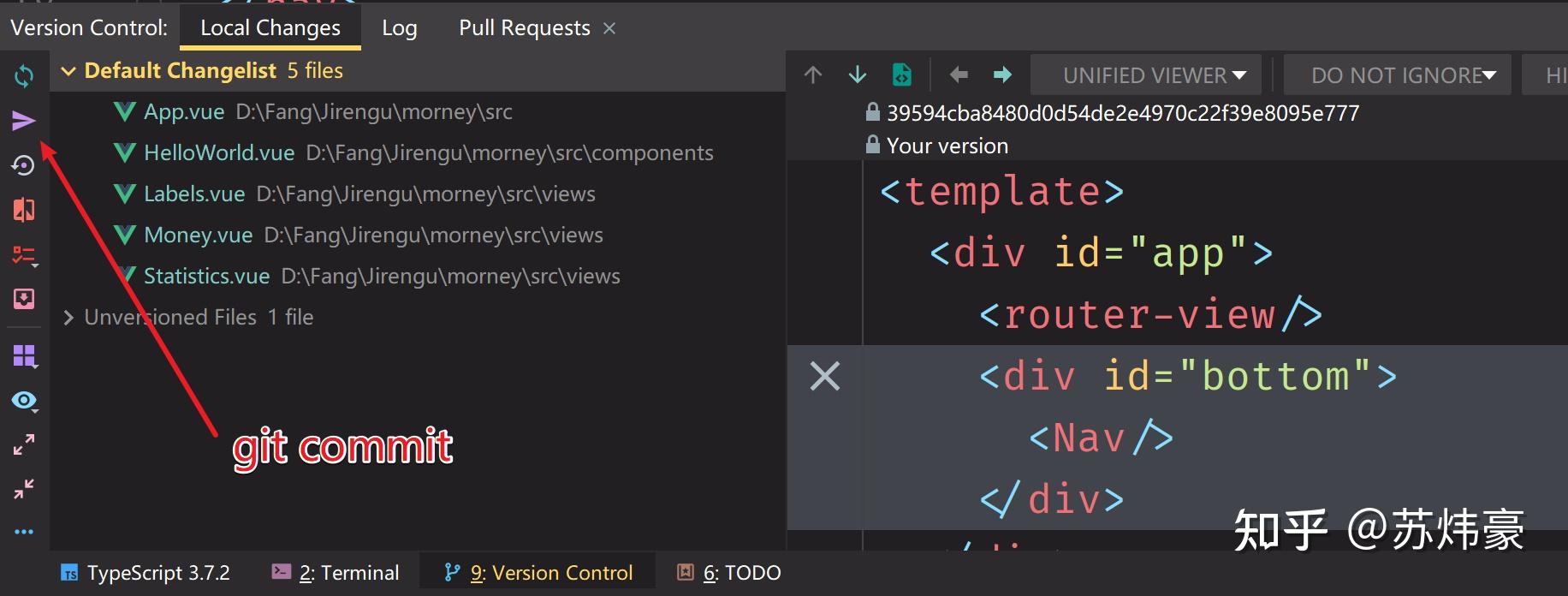Open the TypeScript 3.7.2 tool window

[146, 573]
